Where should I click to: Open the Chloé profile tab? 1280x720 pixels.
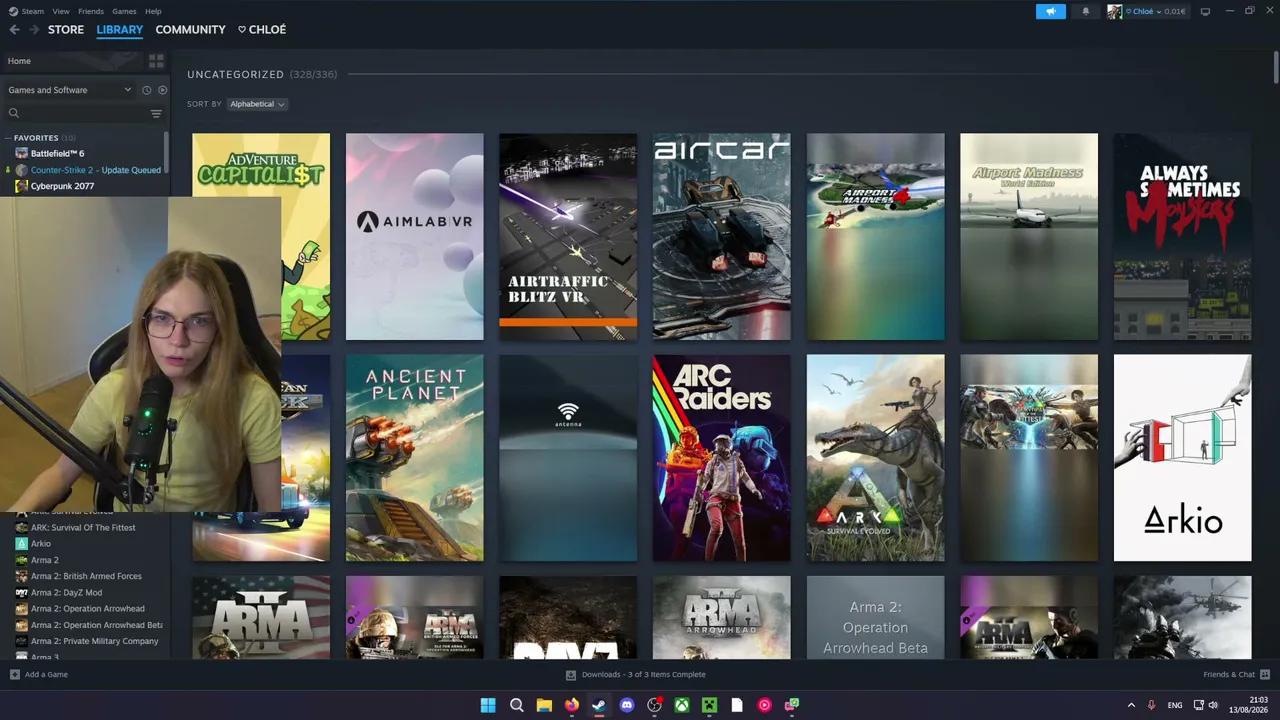tap(262, 30)
